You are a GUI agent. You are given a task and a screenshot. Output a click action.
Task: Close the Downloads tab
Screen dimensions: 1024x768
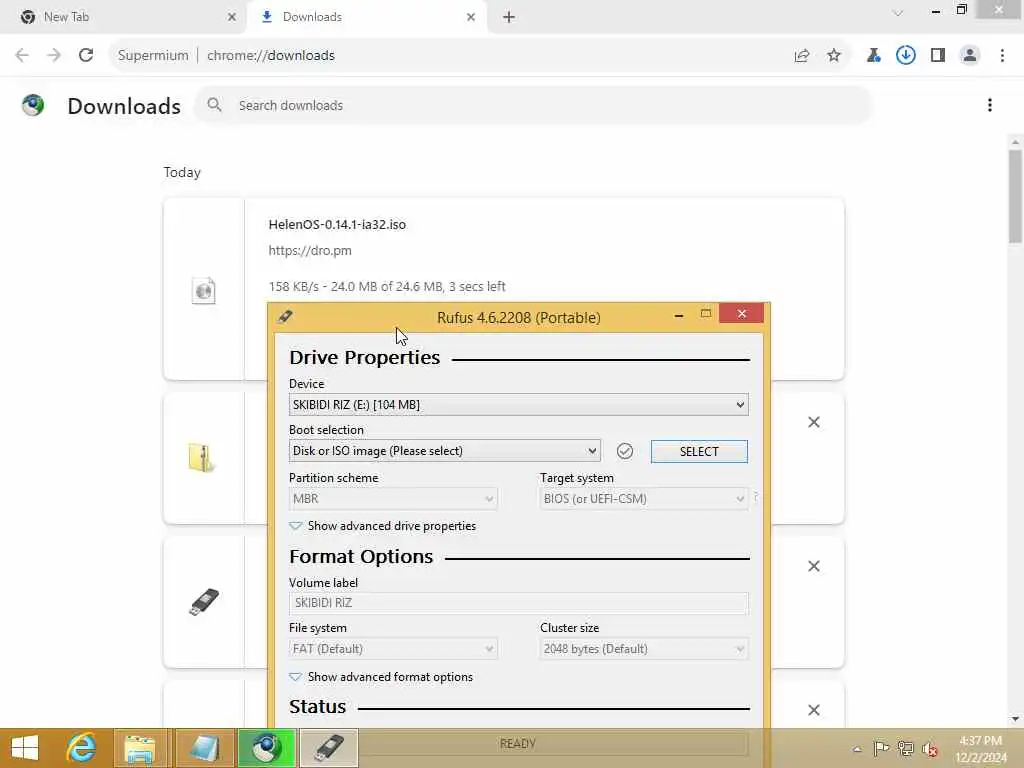[471, 17]
